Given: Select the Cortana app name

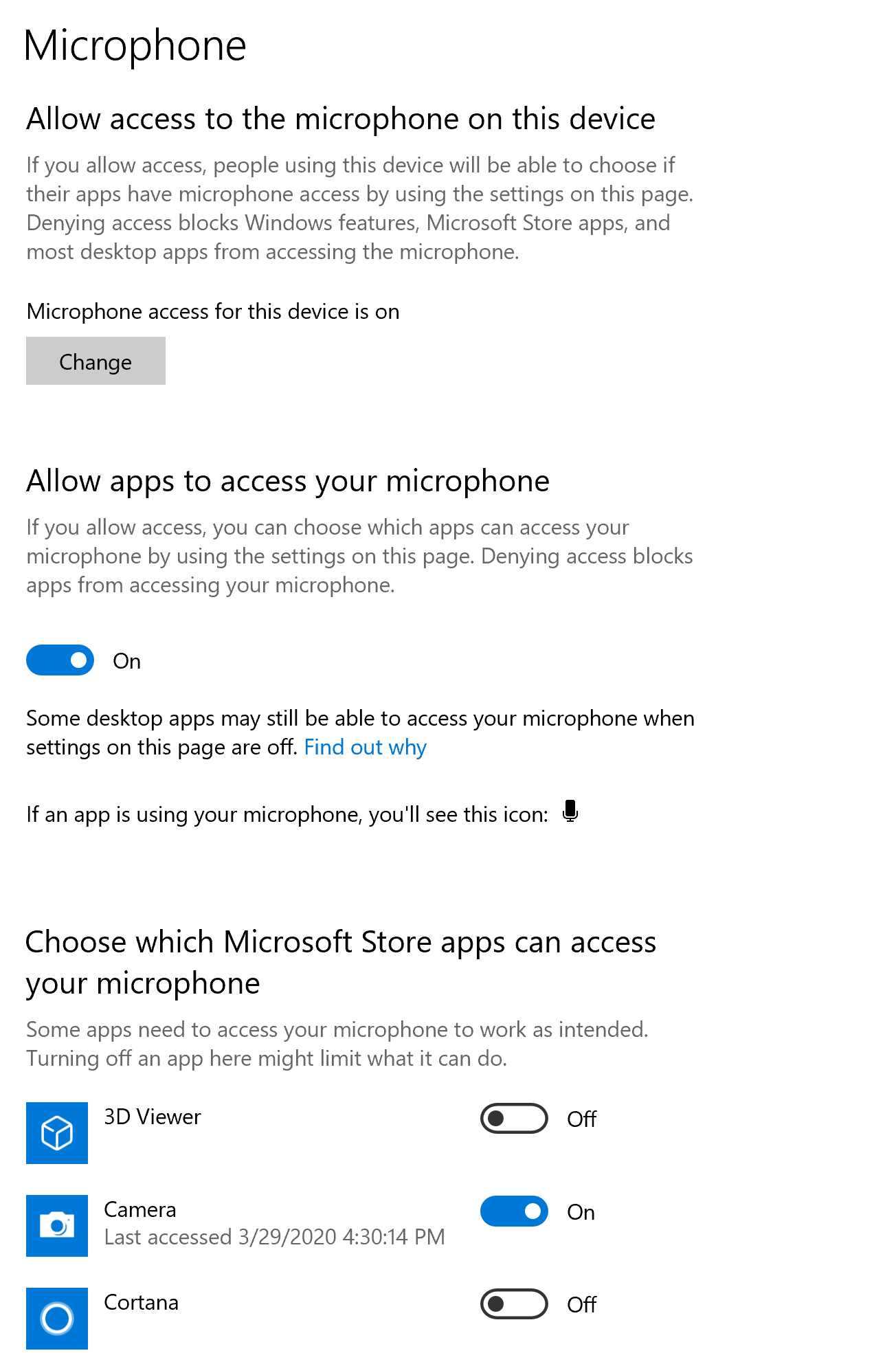Looking at the screenshot, I should tap(141, 1302).
